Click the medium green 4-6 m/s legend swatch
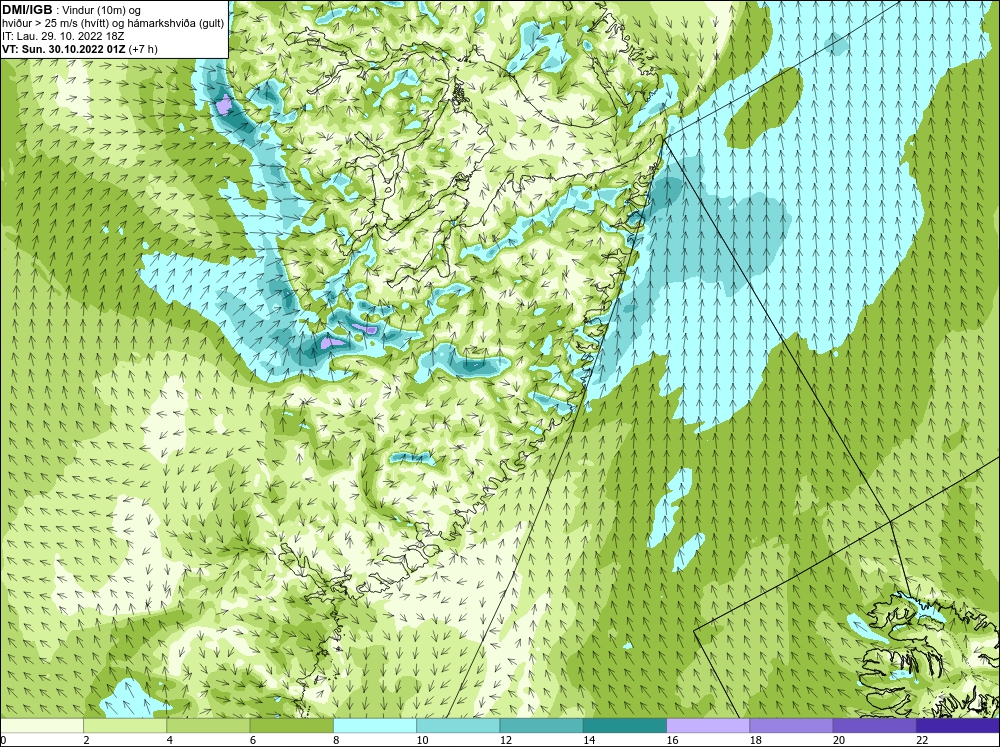The width and height of the screenshot is (1000, 747). [208, 726]
